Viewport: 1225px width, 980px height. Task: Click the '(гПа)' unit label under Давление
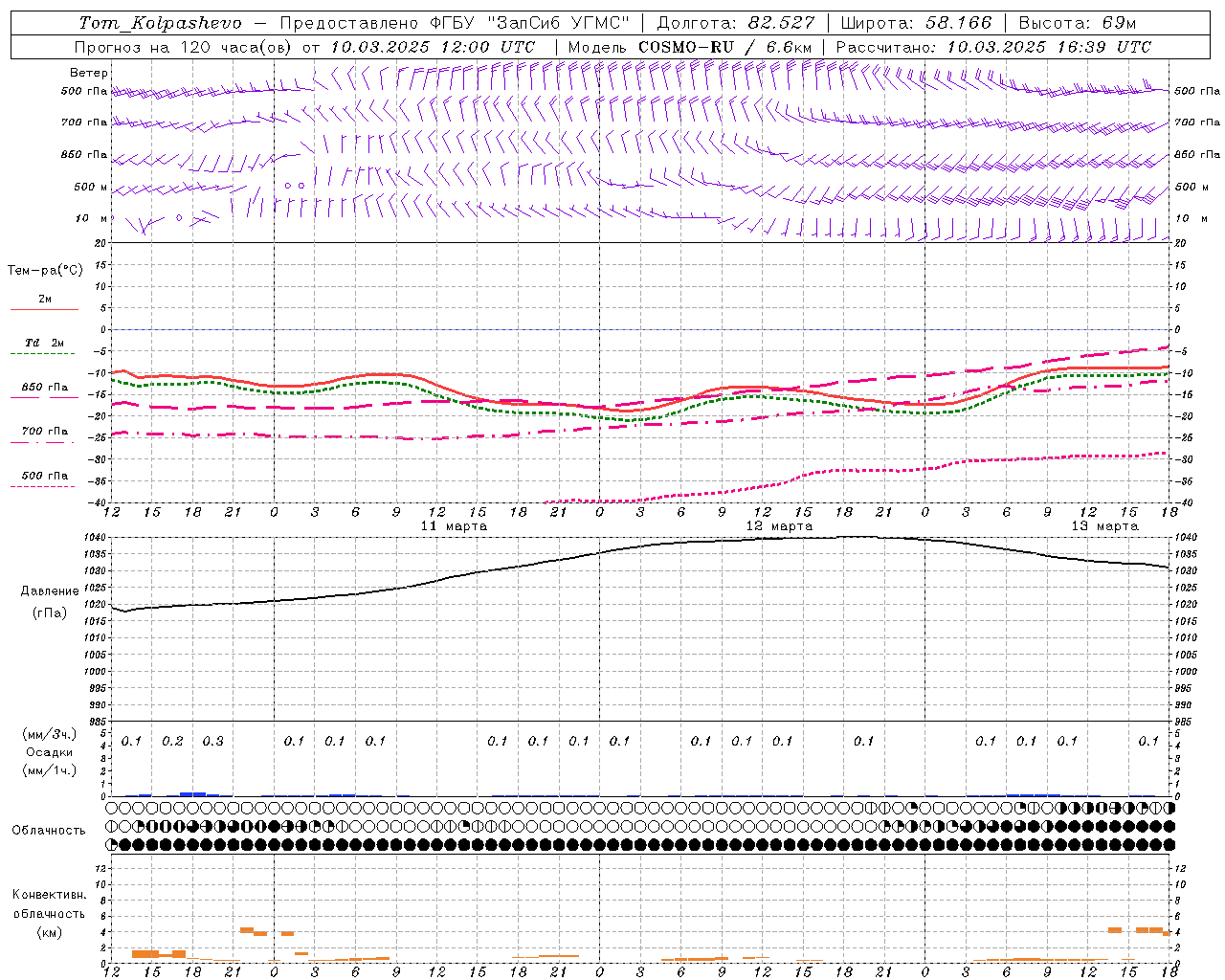click(50, 613)
